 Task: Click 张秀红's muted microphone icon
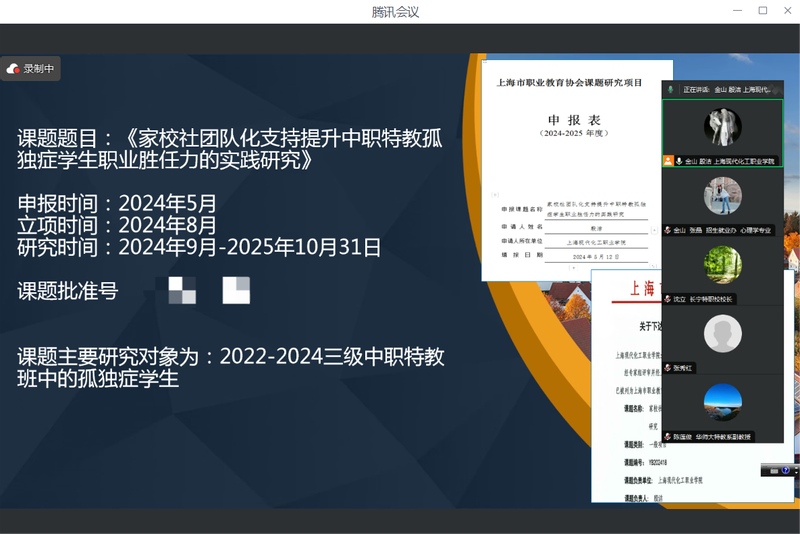coord(668,368)
